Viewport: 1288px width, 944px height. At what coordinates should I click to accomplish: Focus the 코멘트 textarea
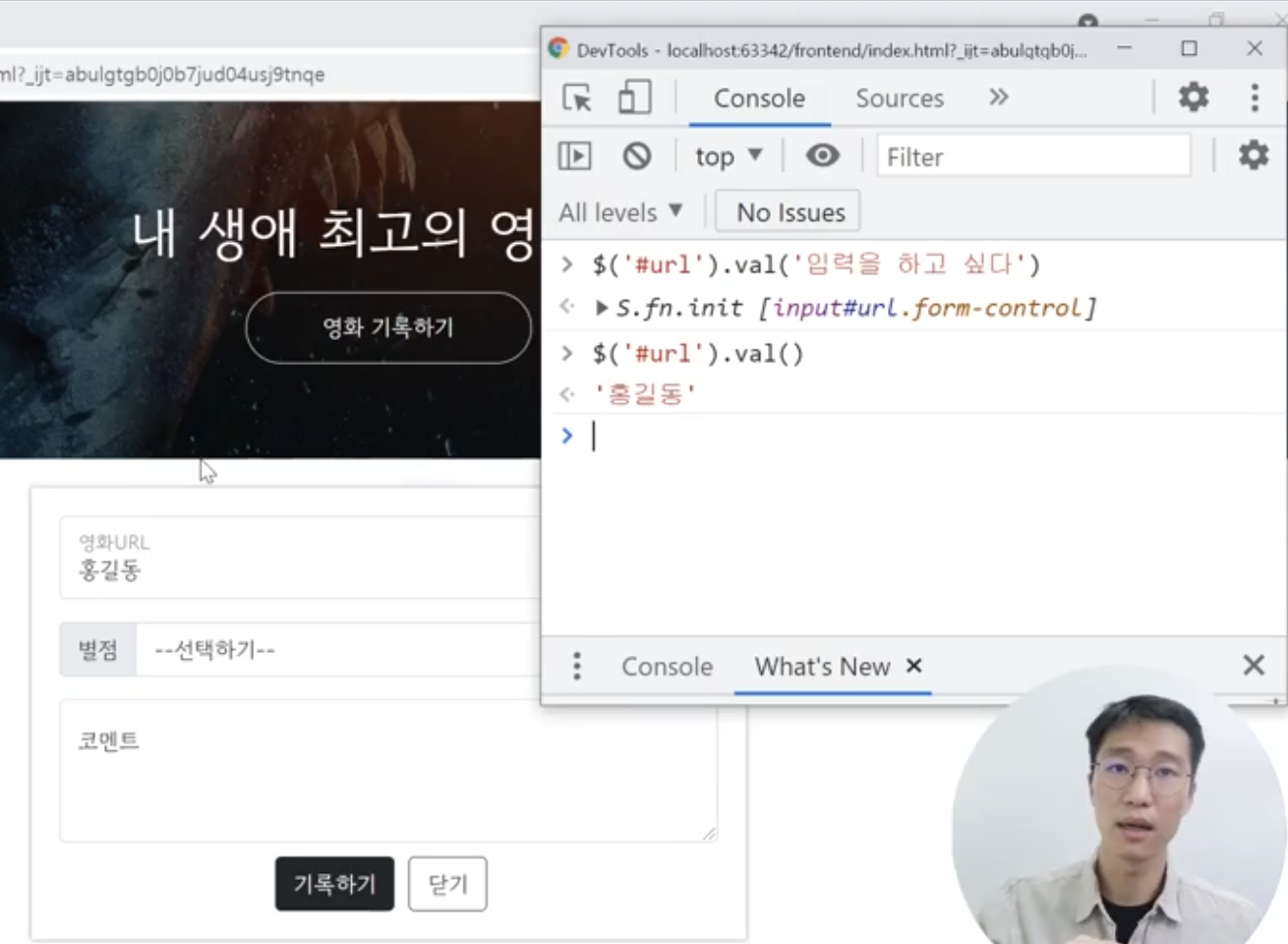[x=388, y=771]
